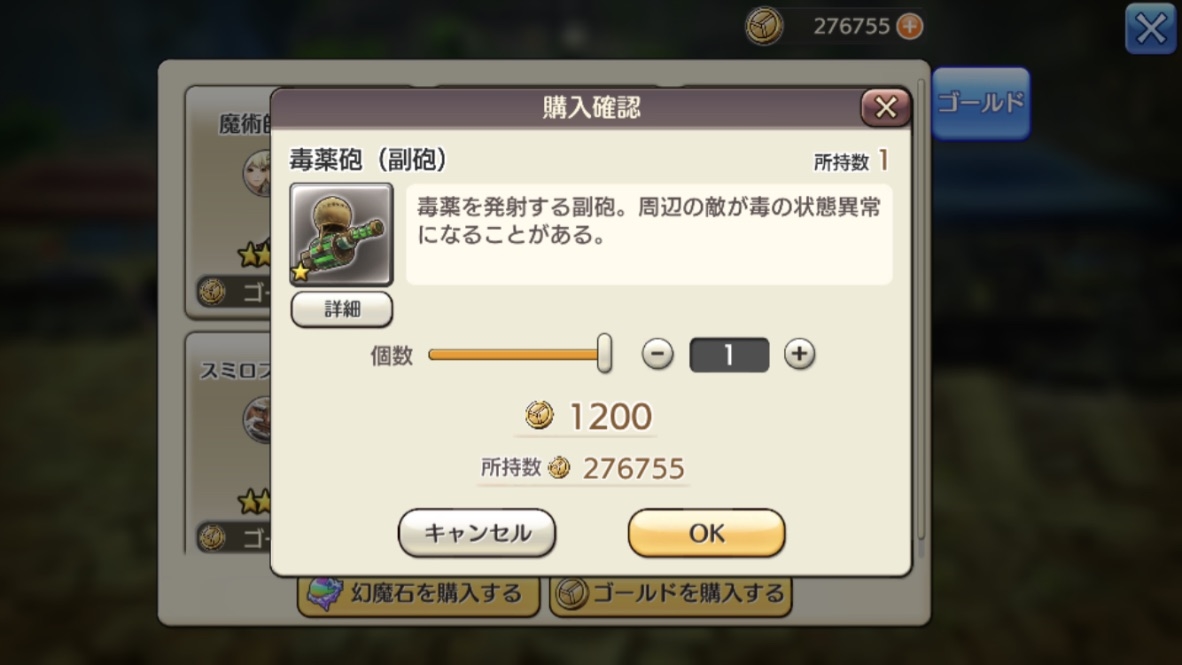Click the coin icon beside price 1200
This screenshot has width=1182, height=665.
click(539, 415)
